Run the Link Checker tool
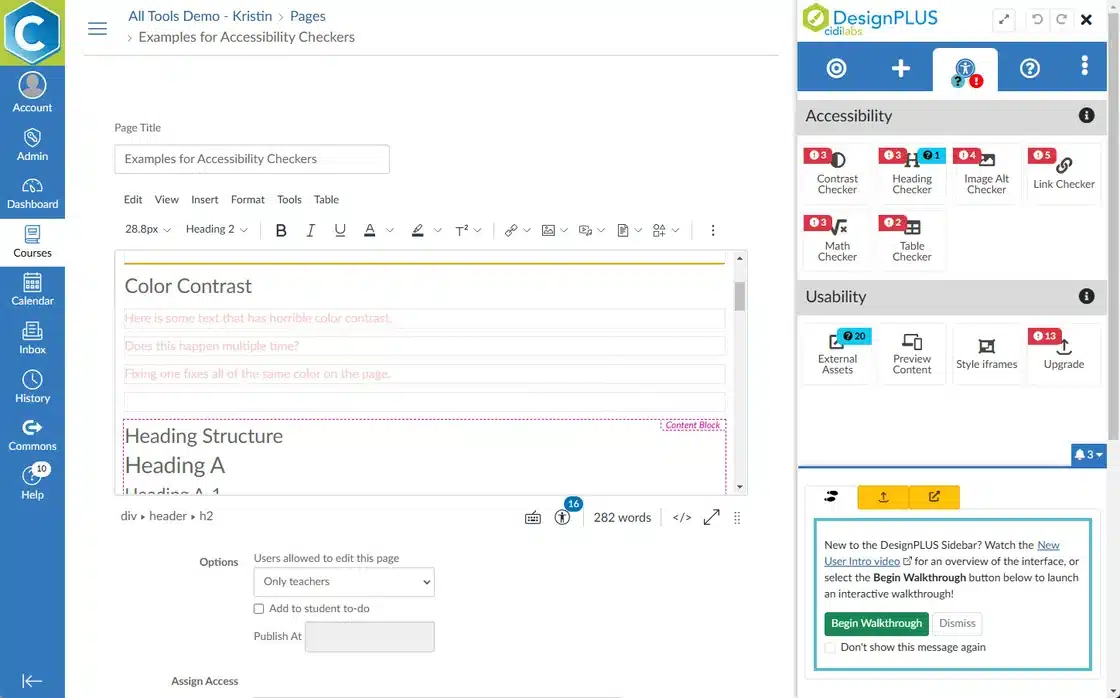The image size is (1120, 698). tap(1063, 174)
